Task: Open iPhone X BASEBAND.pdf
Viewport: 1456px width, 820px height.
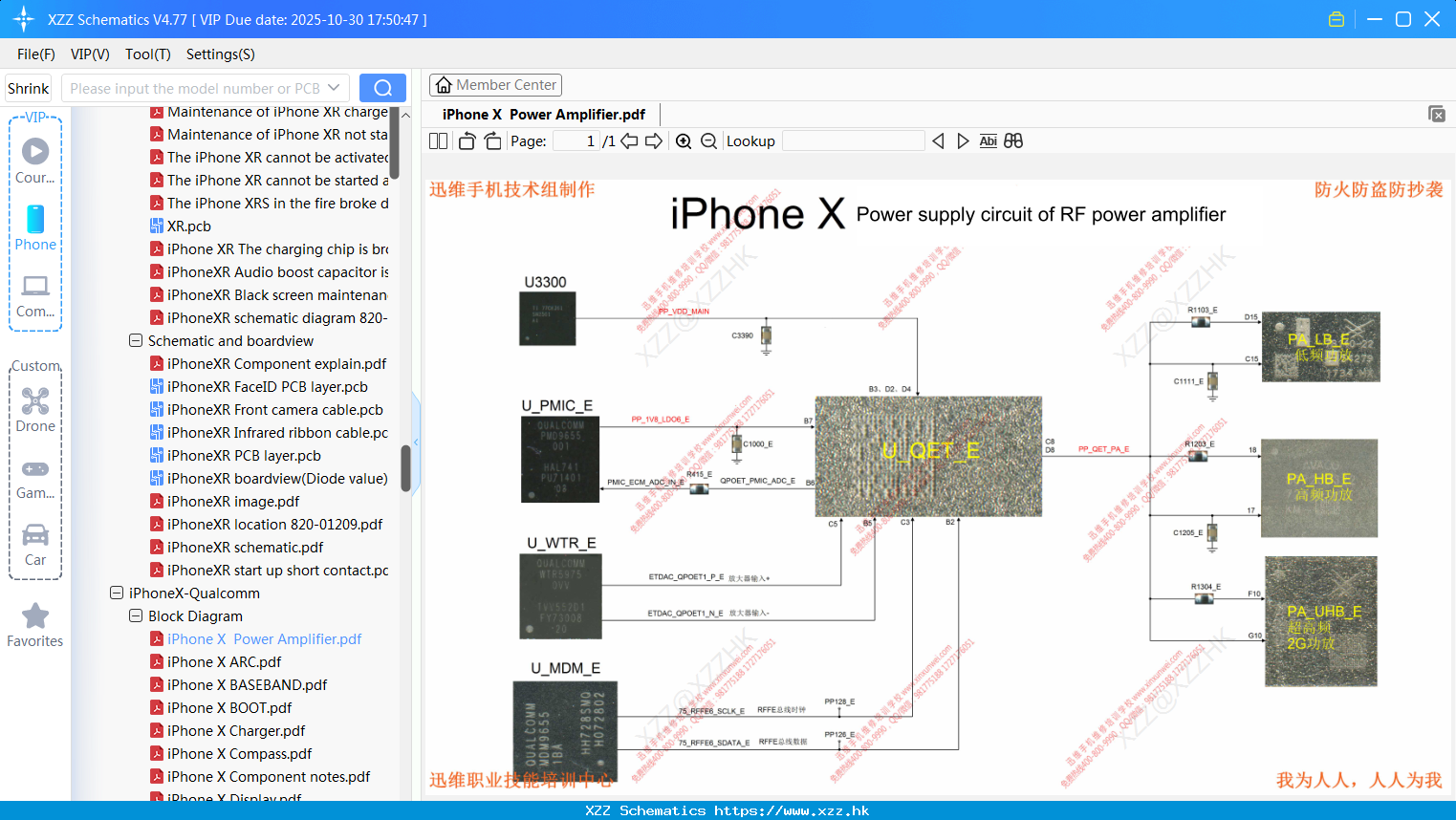Action: click(248, 684)
